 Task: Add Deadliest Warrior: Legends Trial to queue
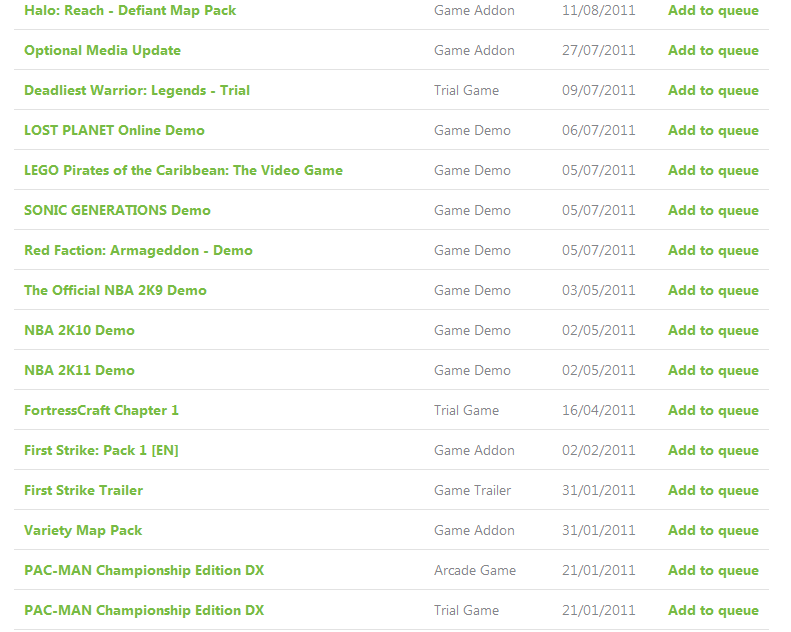[713, 90]
